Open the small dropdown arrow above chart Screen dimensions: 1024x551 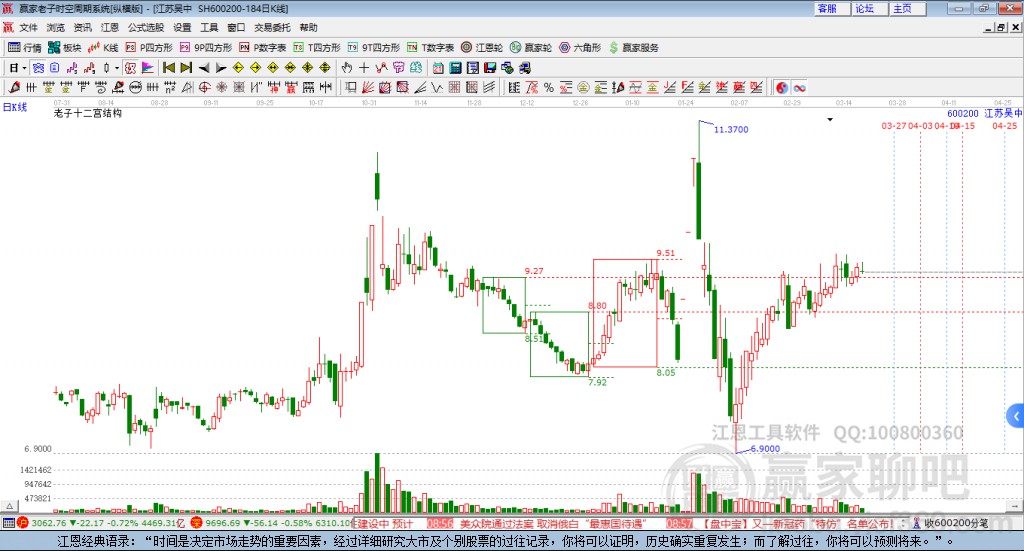click(830, 119)
